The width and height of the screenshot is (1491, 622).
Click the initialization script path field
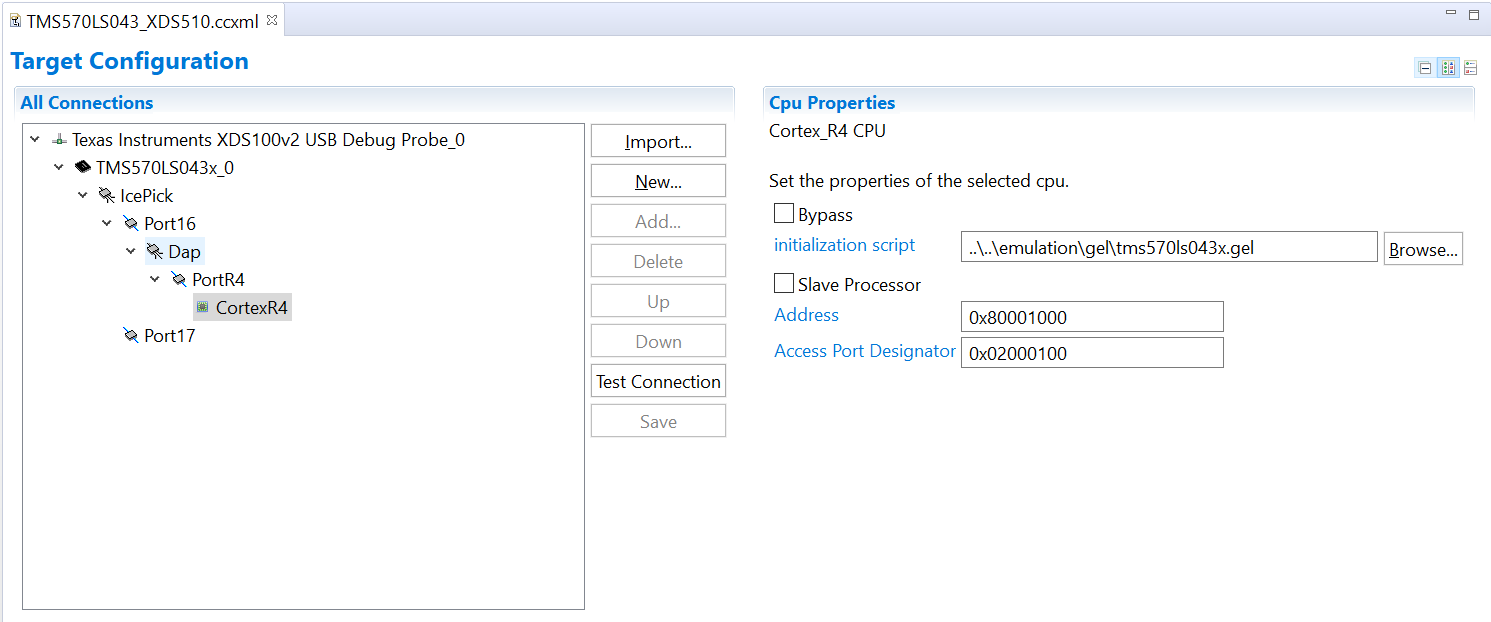click(x=1169, y=247)
